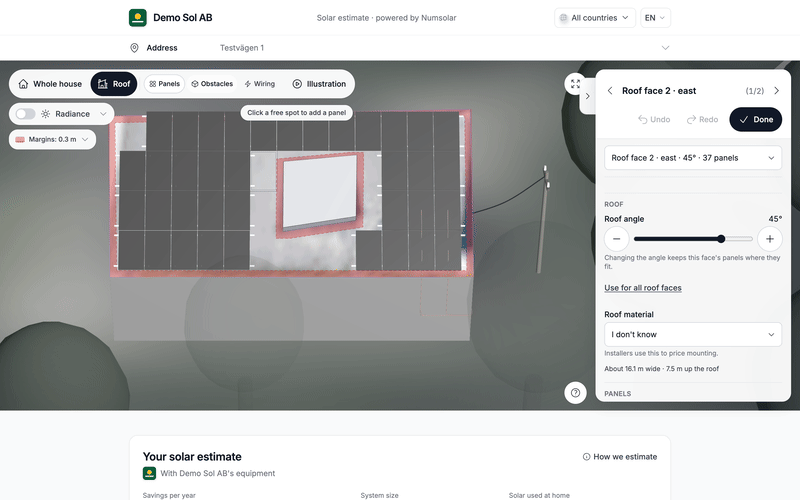Viewport: 800px width, 500px height.
Task: Select the Obstacles tab
Action: click(x=212, y=84)
